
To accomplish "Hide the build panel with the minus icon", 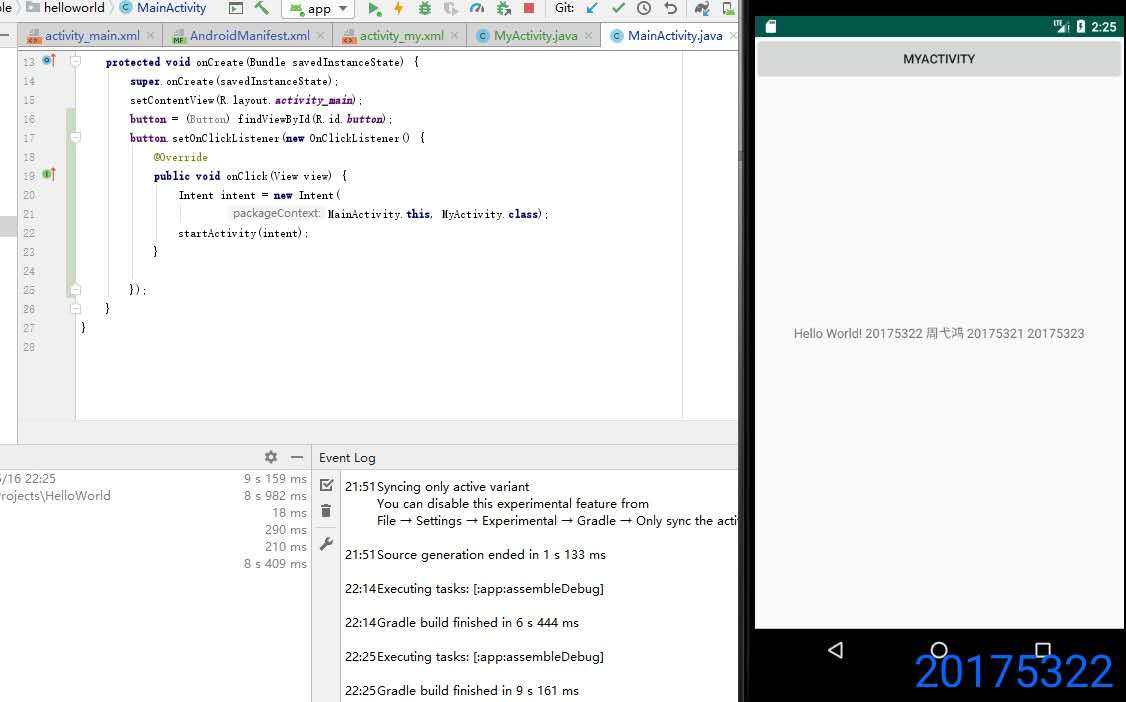I will 297,457.
